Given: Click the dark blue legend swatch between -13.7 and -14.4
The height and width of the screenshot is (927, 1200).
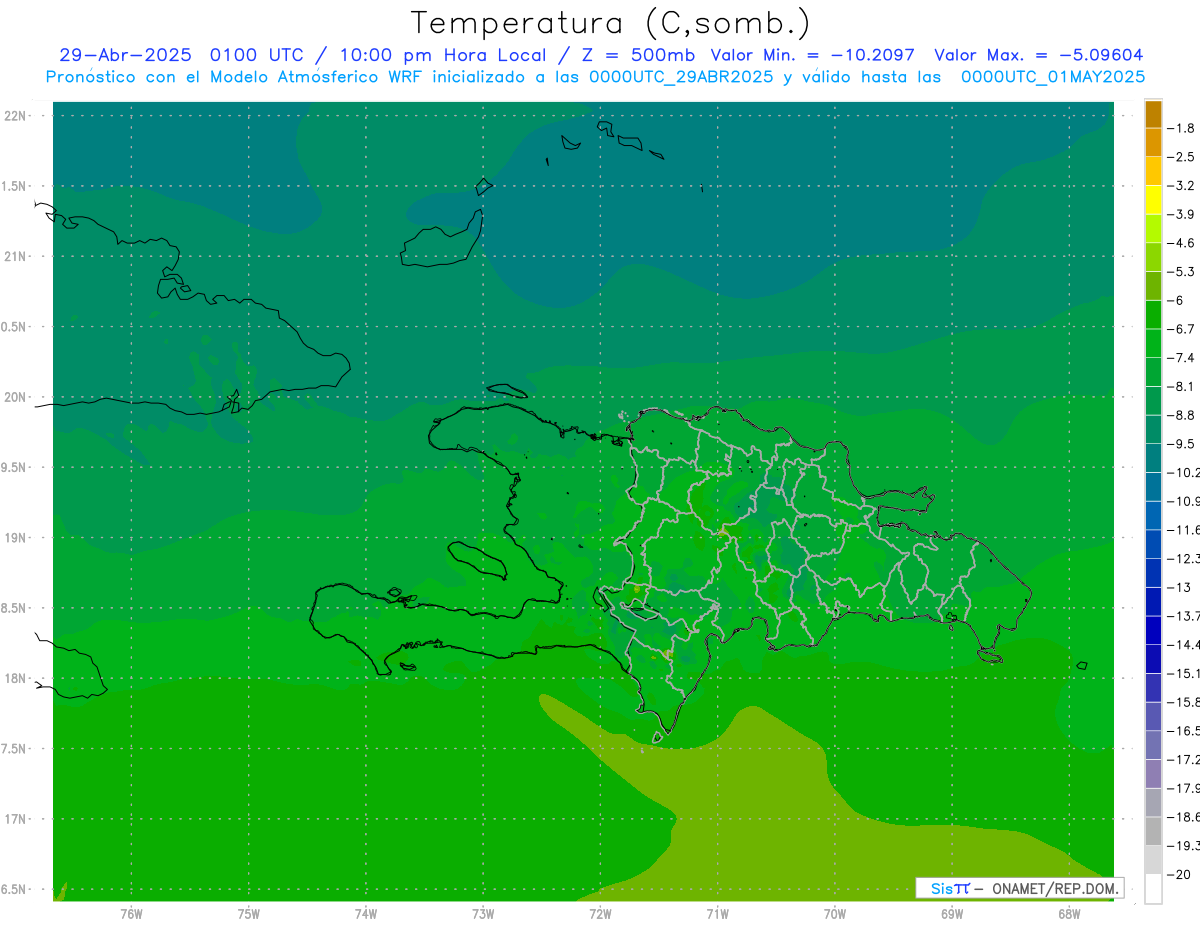Looking at the screenshot, I should pyautogui.click(x=1153, y=630).
